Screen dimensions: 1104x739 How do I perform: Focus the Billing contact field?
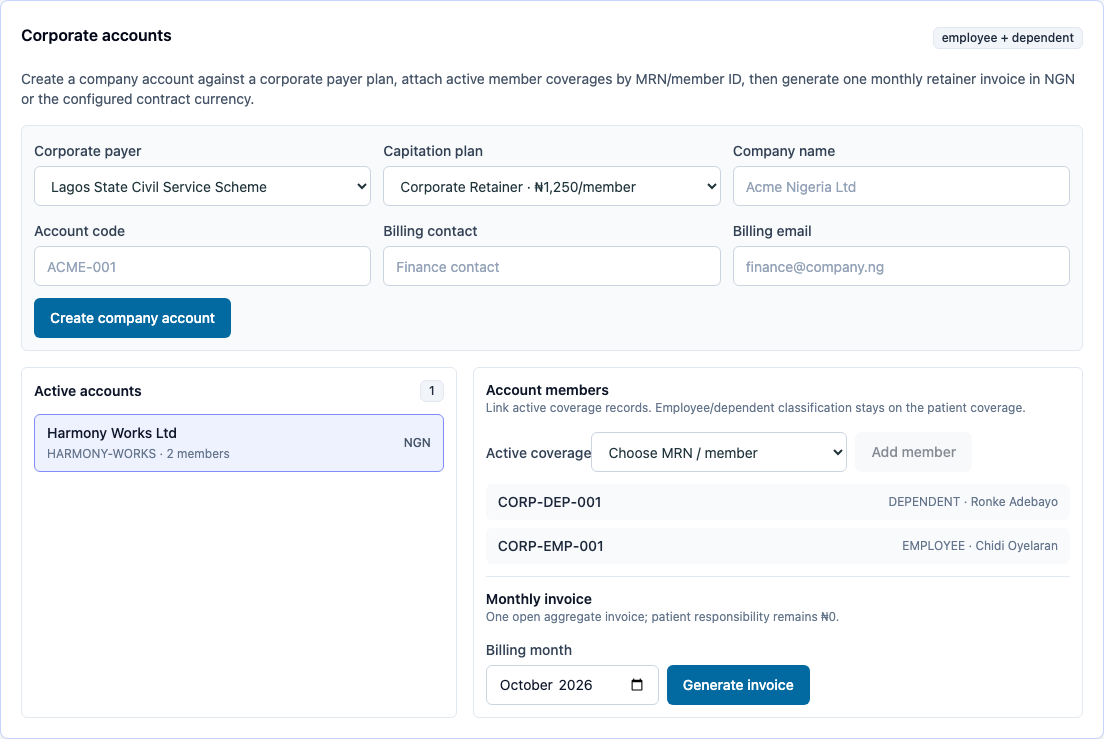pyautogui.click(x=551, y=266)
